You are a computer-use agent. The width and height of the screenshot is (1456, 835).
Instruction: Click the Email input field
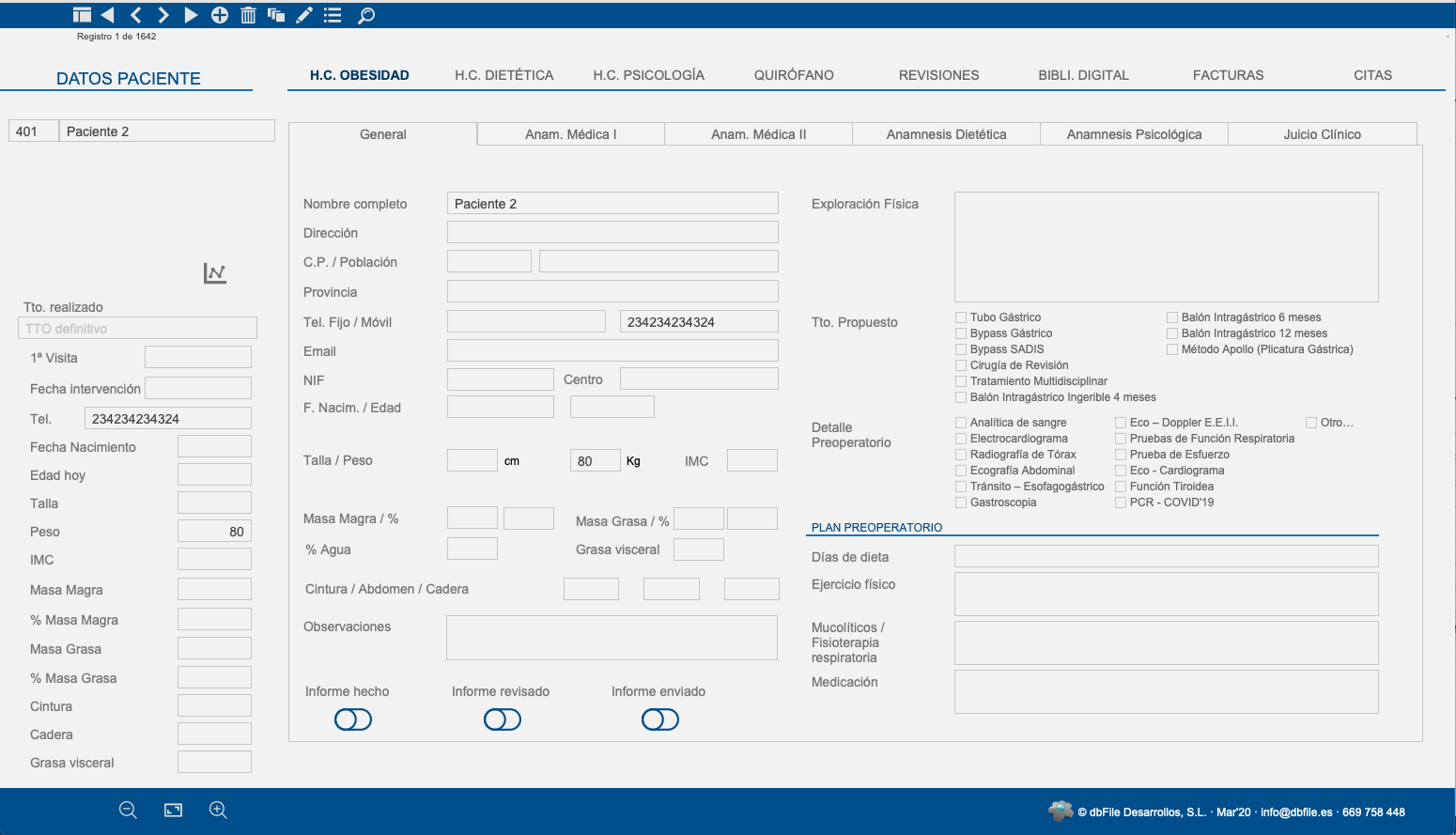click(612, 350)
